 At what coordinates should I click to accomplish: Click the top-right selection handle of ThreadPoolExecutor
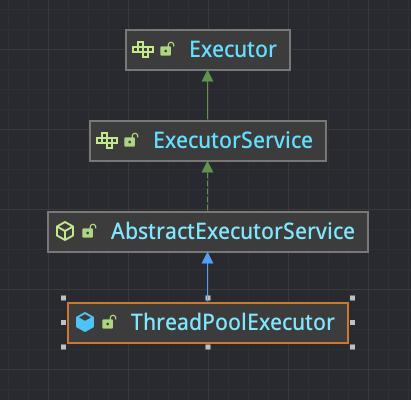[352, 298]
